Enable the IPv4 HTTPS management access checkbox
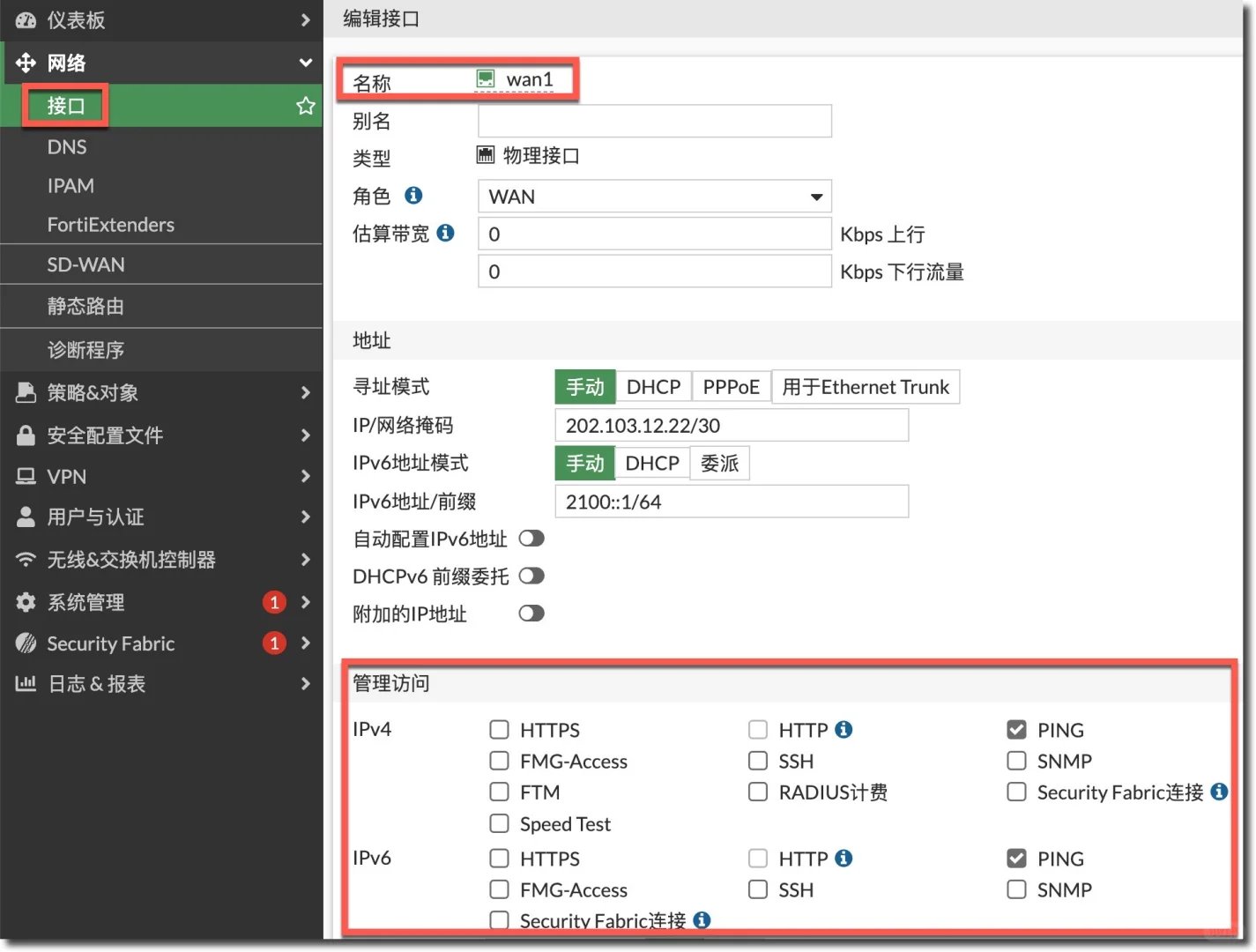This screenshot has width=1256, height=952. coord(499,730)
